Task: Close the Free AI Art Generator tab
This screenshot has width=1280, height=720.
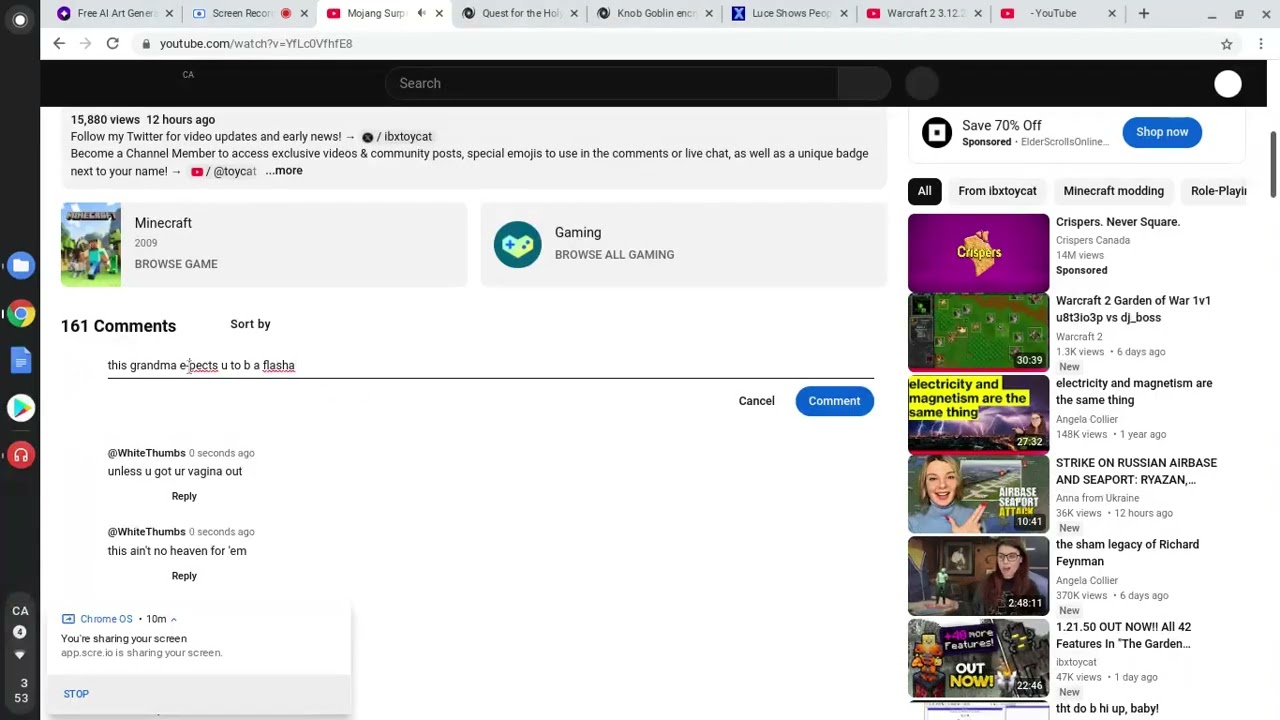Action: tap(169, 13)
